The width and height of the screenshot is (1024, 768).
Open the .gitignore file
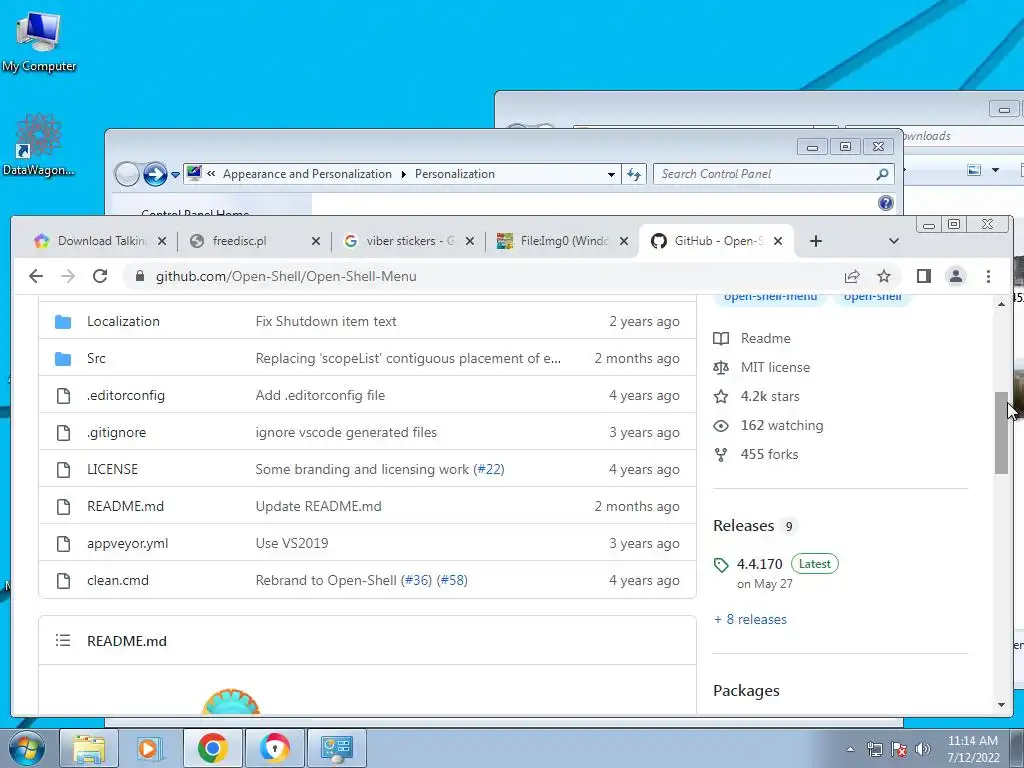(116, 432)
